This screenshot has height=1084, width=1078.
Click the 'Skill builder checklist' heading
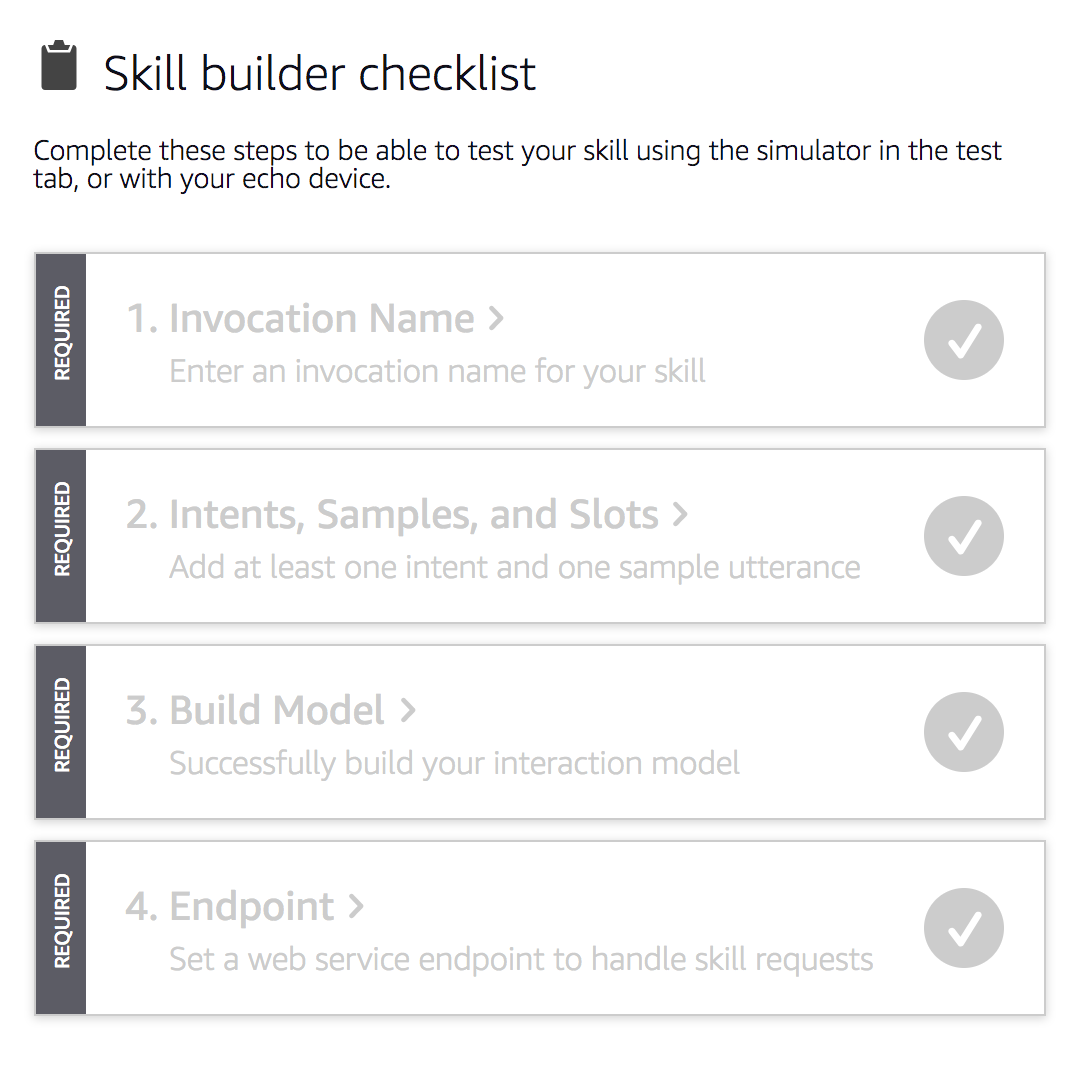tap(319, 73)
